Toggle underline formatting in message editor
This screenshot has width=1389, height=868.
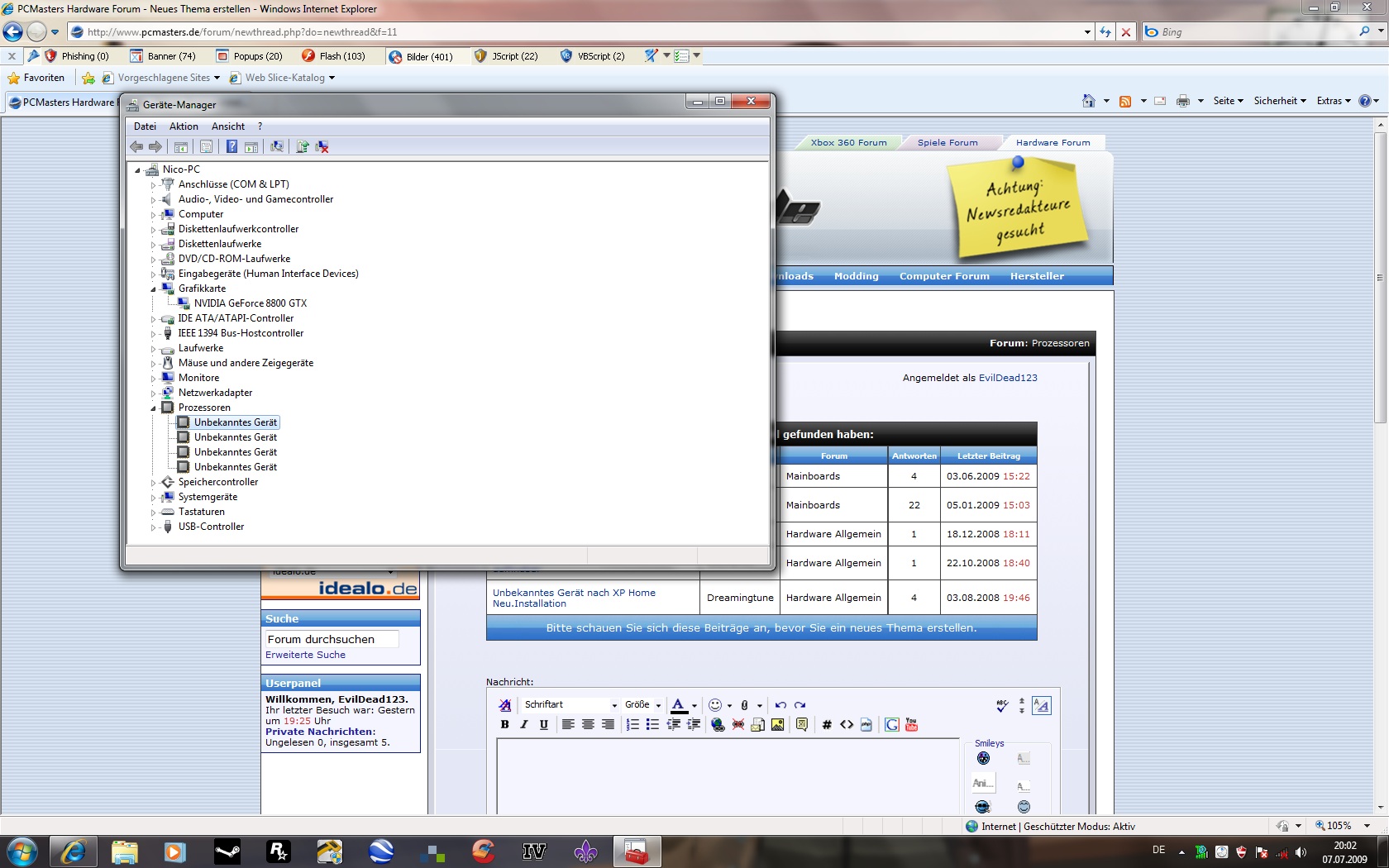(543, 724)
